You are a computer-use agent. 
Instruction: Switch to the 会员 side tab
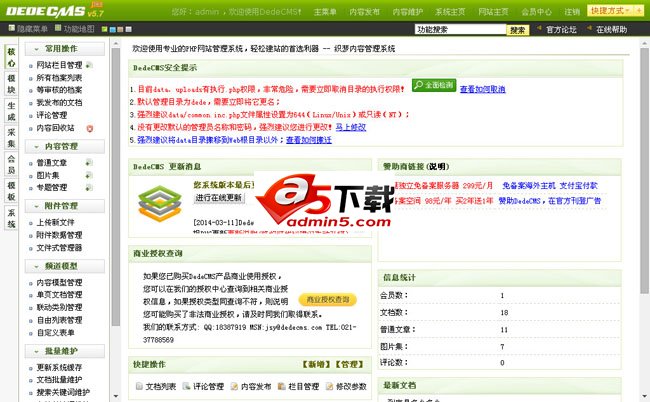(x=11, y=165)
